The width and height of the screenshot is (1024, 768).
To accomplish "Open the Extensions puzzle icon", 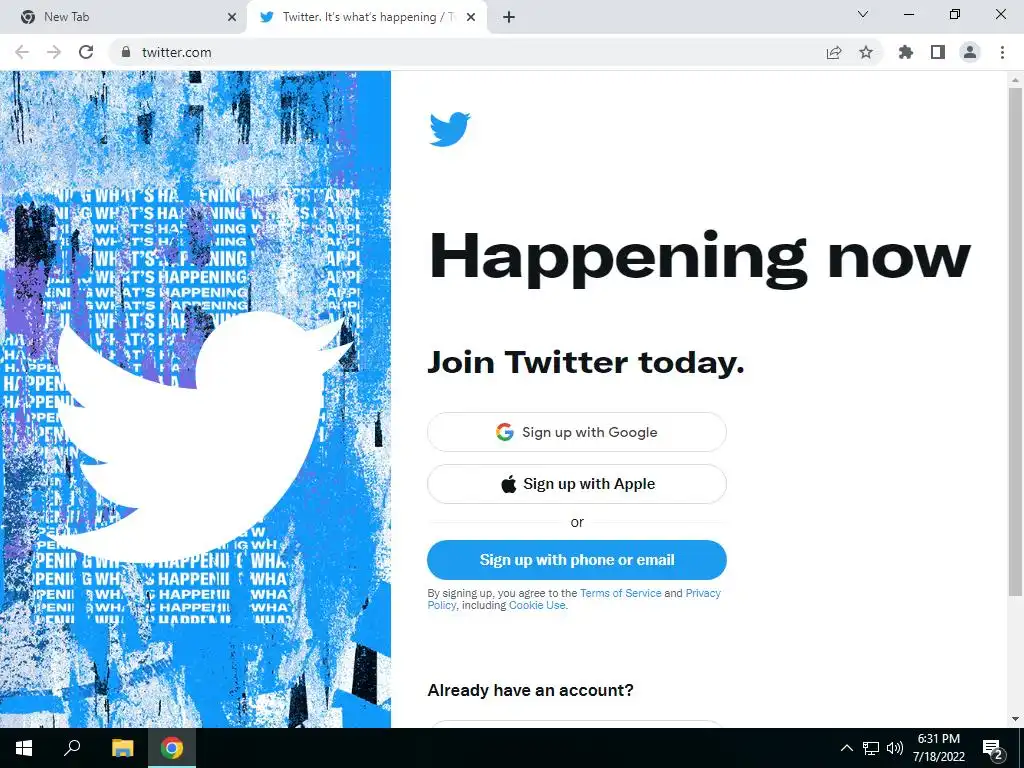I will click(x=905, y=52).
